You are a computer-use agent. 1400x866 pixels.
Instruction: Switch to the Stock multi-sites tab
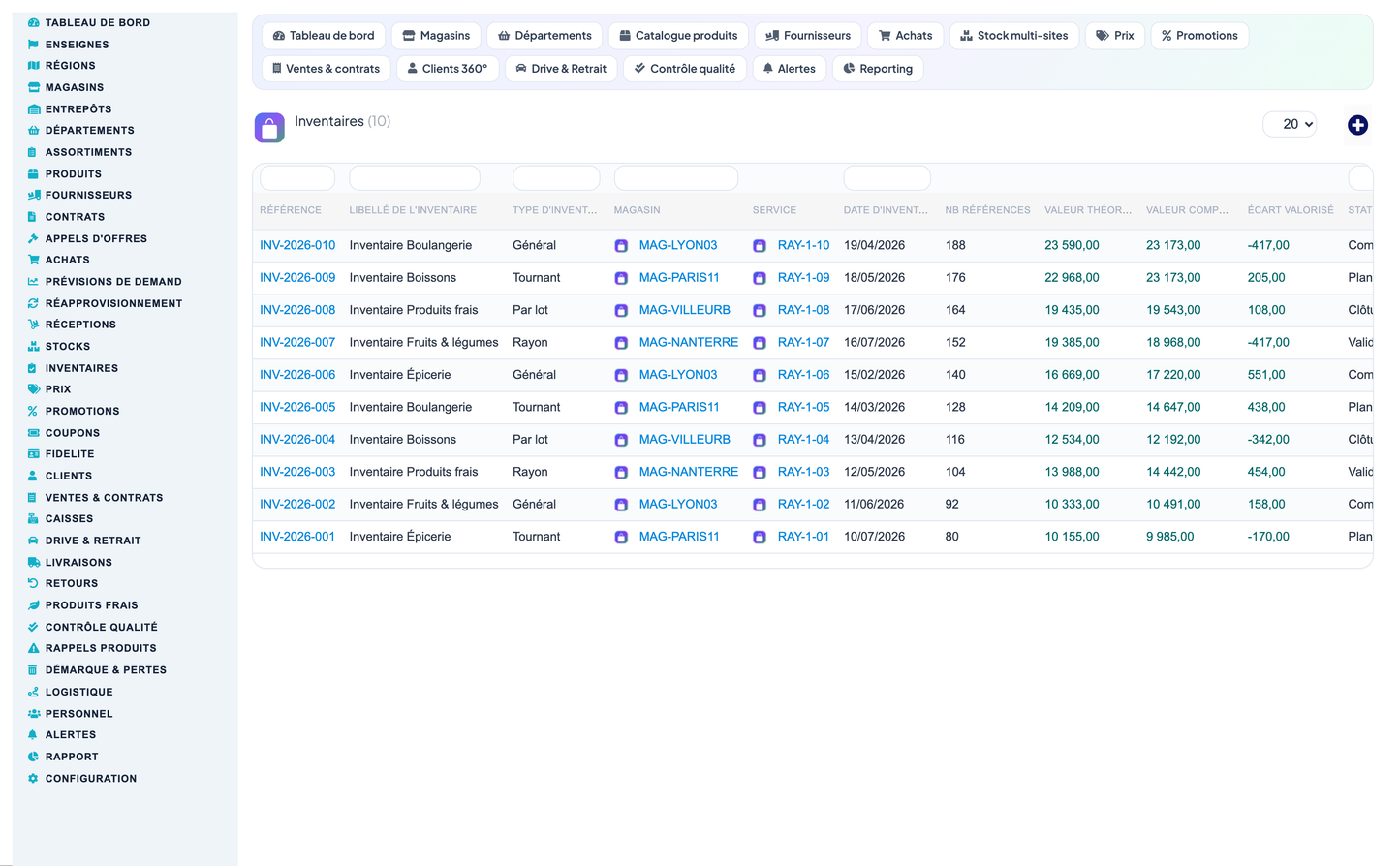coord(1014,36)
